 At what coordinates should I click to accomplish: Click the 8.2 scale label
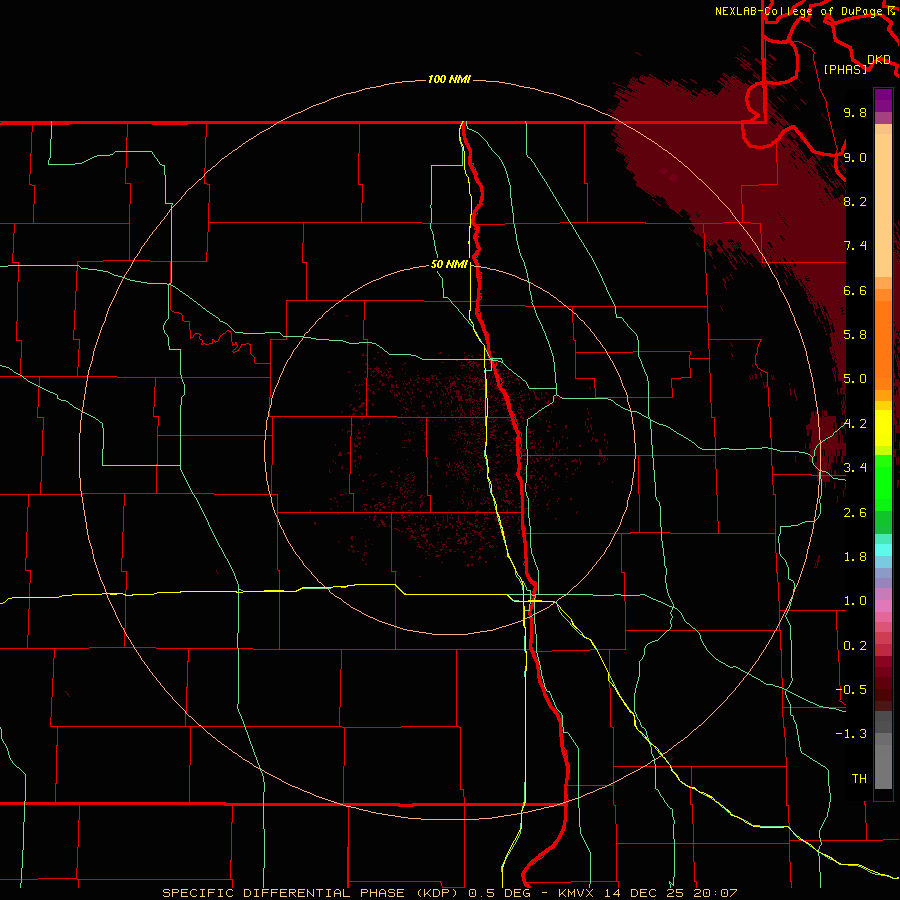855,201
